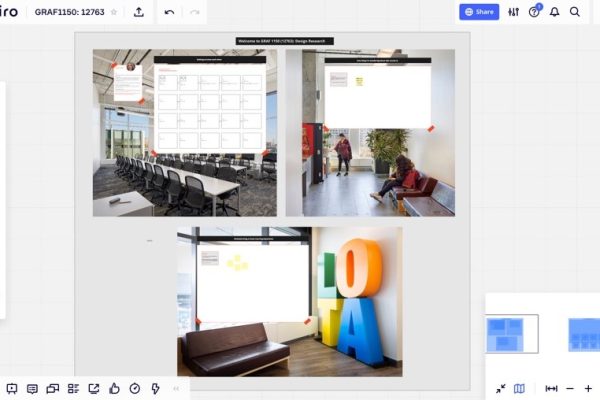Click the search magnifier icon
This screenshot has width=600, height=400.
click(575, 12)
